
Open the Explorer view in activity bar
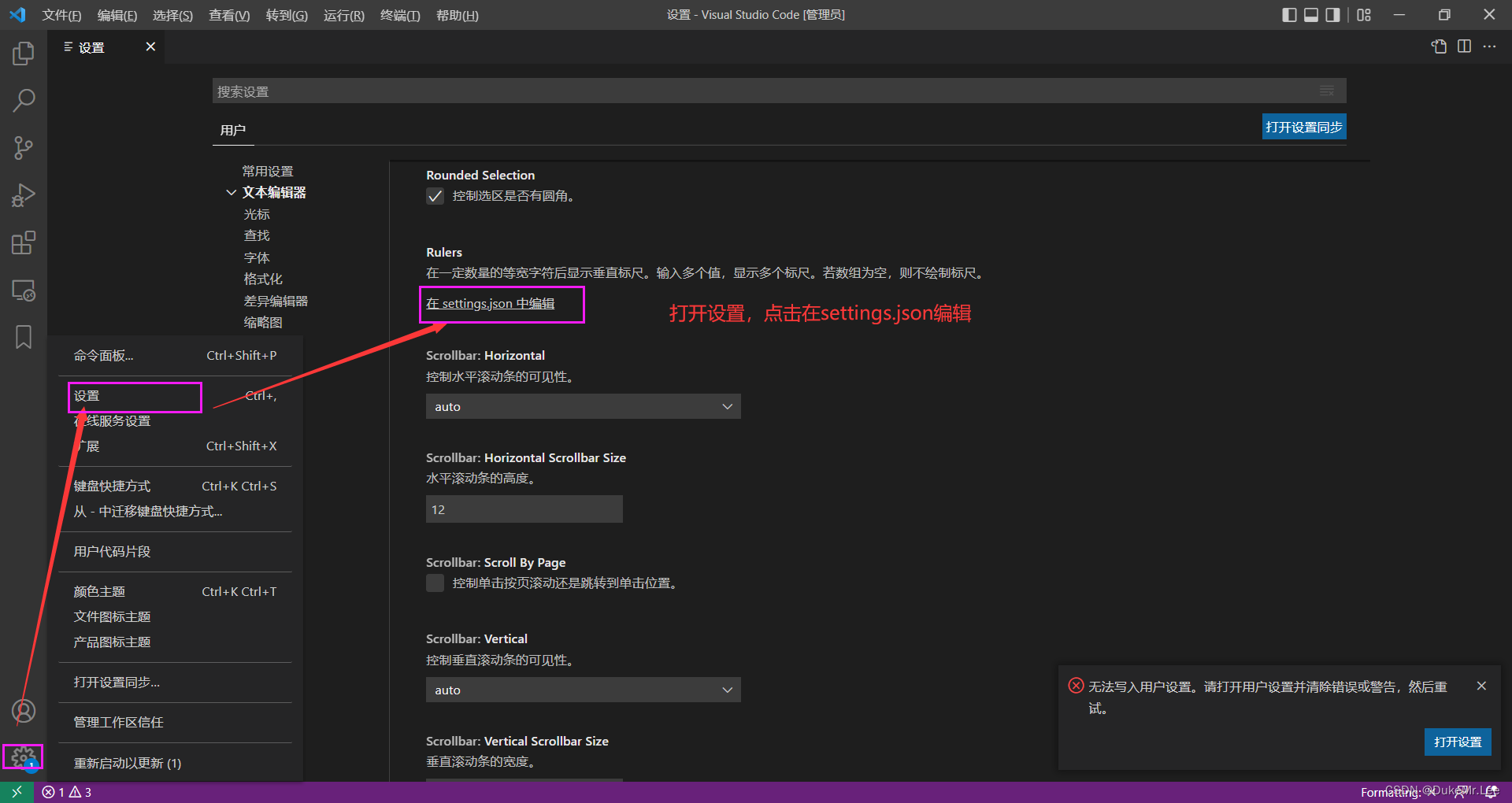click(24, 54)
